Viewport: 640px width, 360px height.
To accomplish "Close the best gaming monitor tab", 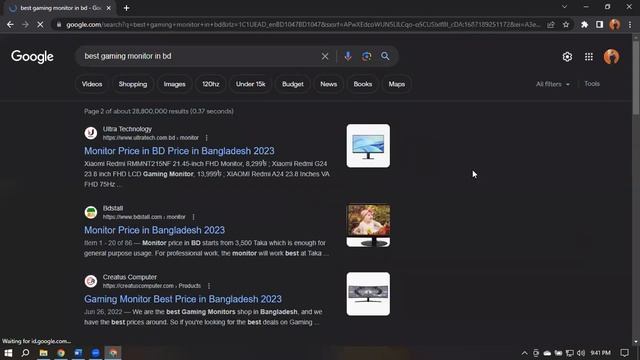I will [109, 8].
